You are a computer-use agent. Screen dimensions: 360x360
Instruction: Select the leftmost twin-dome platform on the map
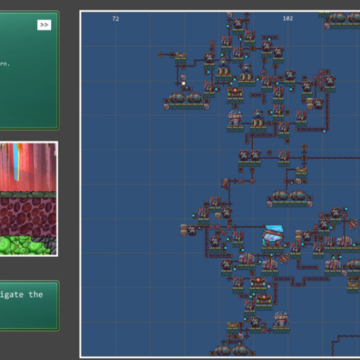pos(186,101)
